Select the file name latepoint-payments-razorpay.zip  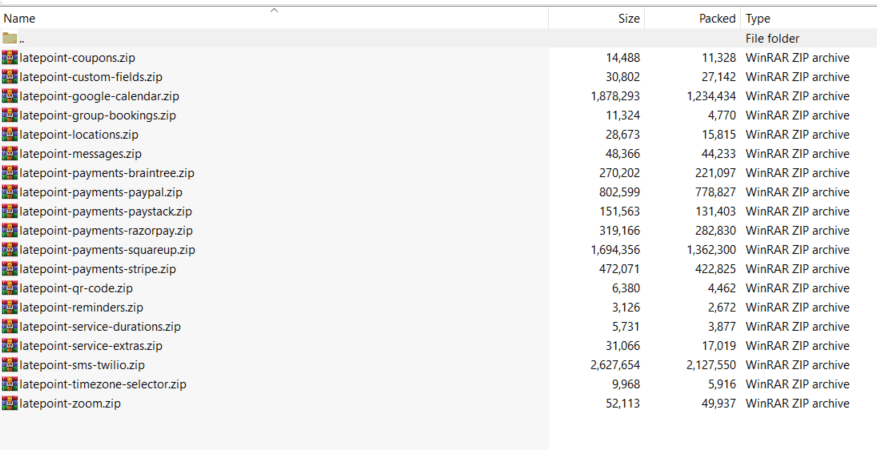tap(106, 230)
